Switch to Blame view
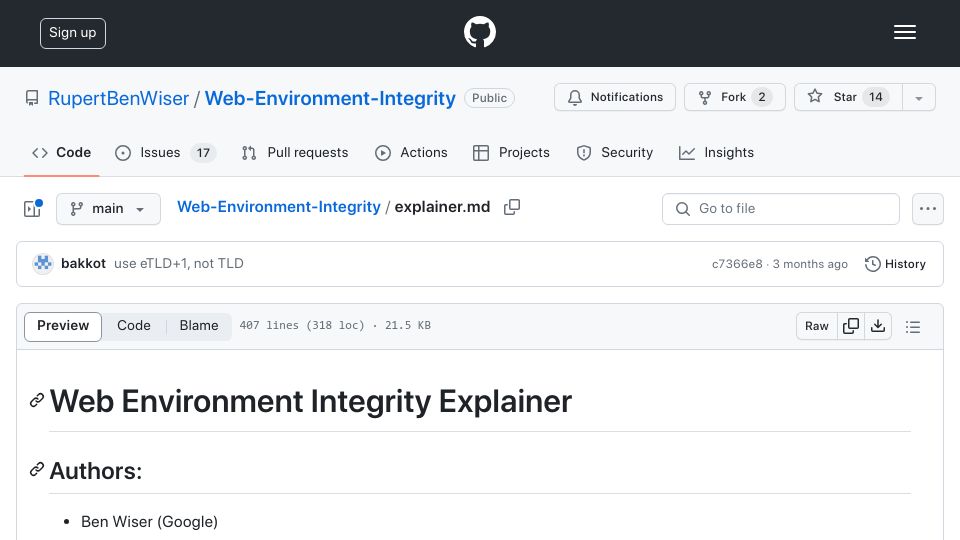Viewport: 960px width, 540px height. point(199,326)
